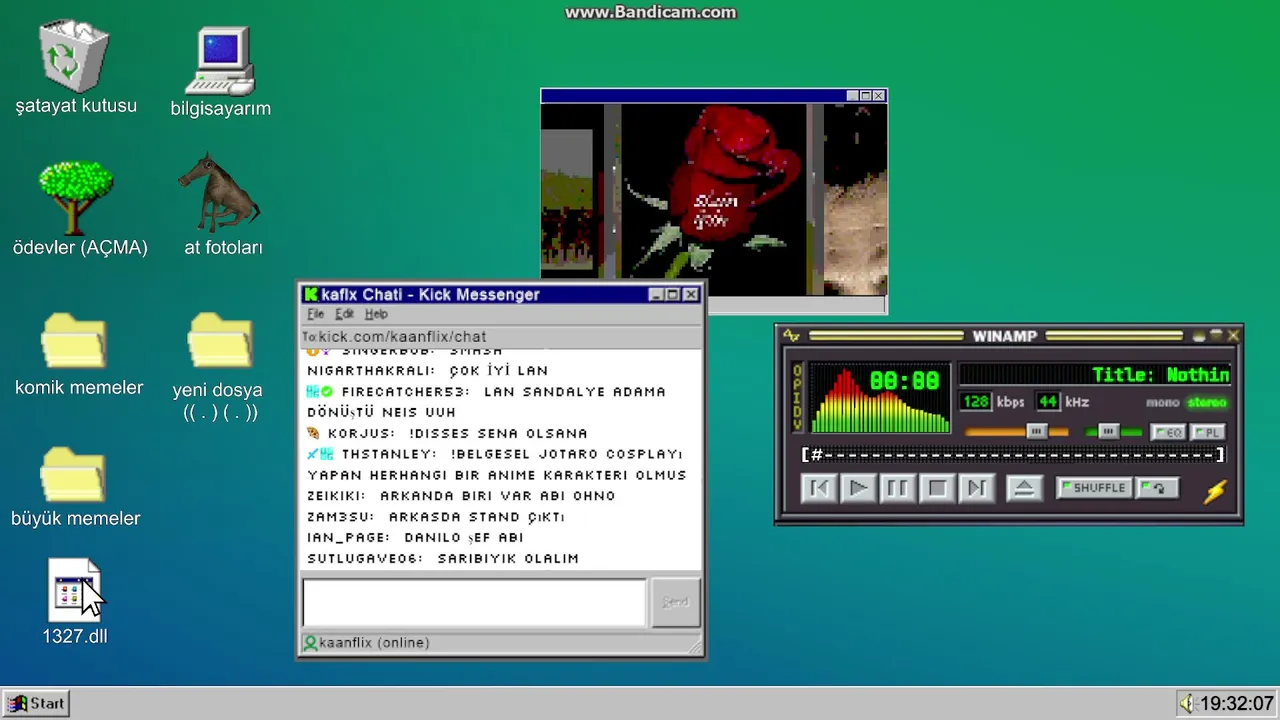This screenshot has height=720, width=1280.
Task: Click ZAM3SU's message ARKASDA STAND ÇIKTI
Action: click(x=477, y=517)
